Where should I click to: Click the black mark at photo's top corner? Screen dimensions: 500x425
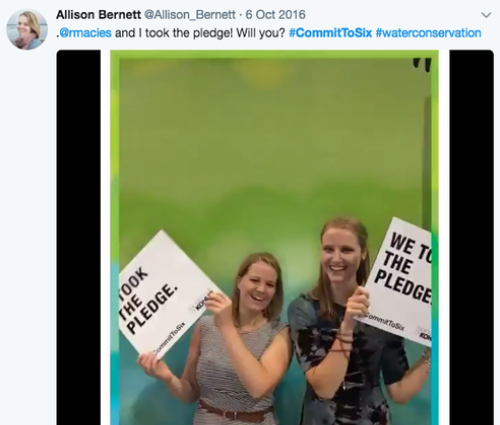[x=422, y=64]
